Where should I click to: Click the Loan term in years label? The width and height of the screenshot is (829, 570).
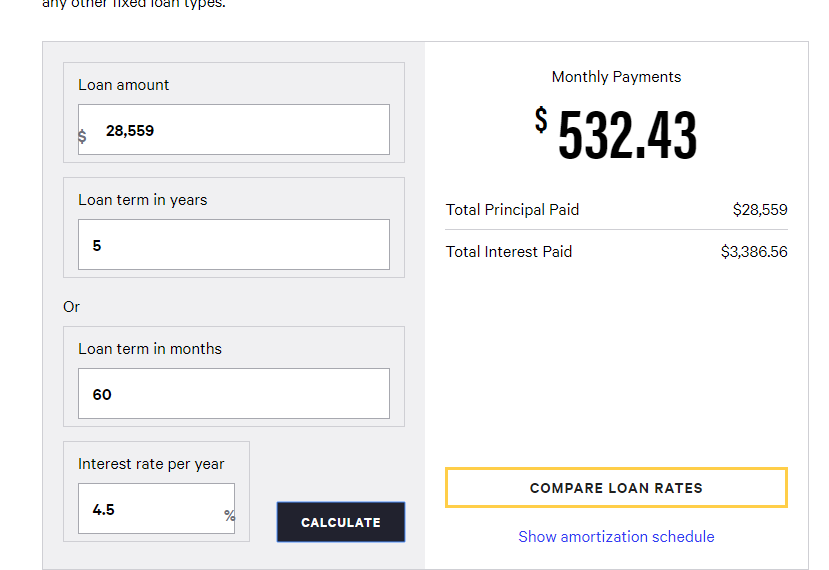click(x=143, y=200)
